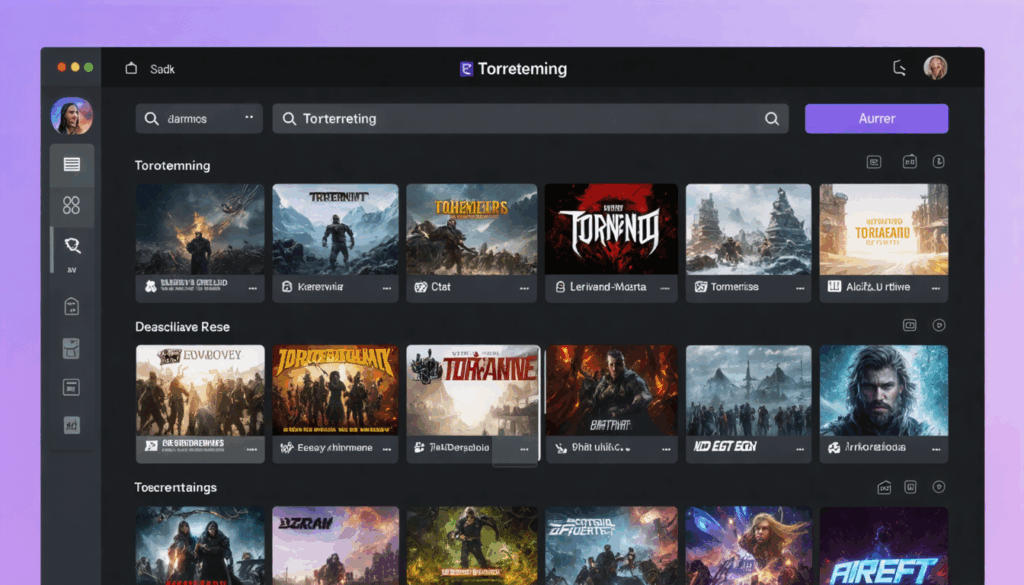The height and width of the screenshot is (585, 1024).
Task: Click the store bag icon in sidebar
Action: (x=72, y=306)
